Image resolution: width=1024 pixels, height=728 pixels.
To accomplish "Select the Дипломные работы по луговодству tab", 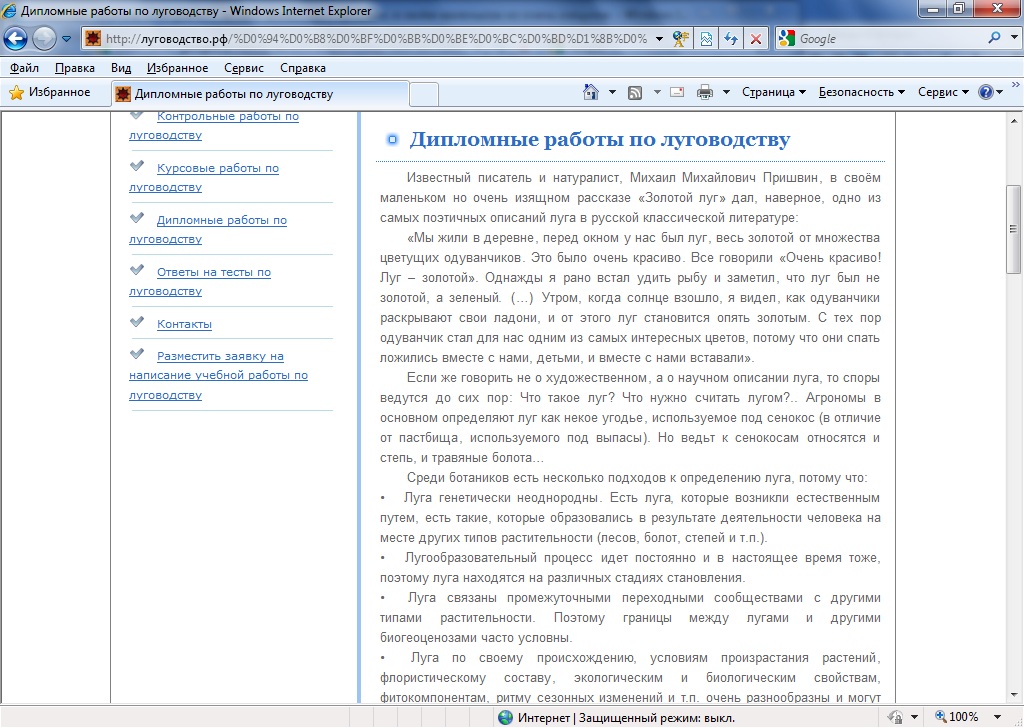I will (x=260, y=94).
